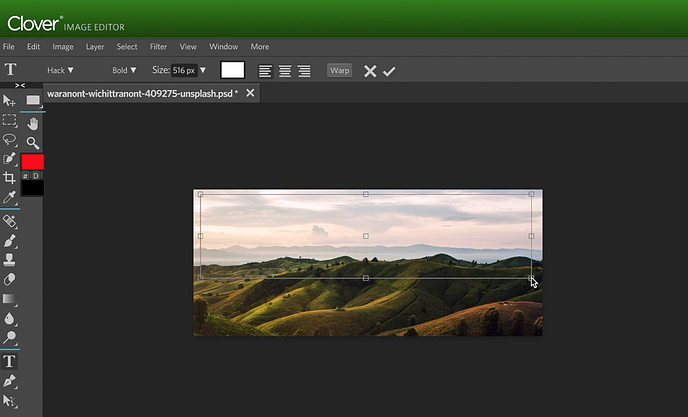The image size is (688, 417).
Task: Align text center
Action: (x=285, y=71)
